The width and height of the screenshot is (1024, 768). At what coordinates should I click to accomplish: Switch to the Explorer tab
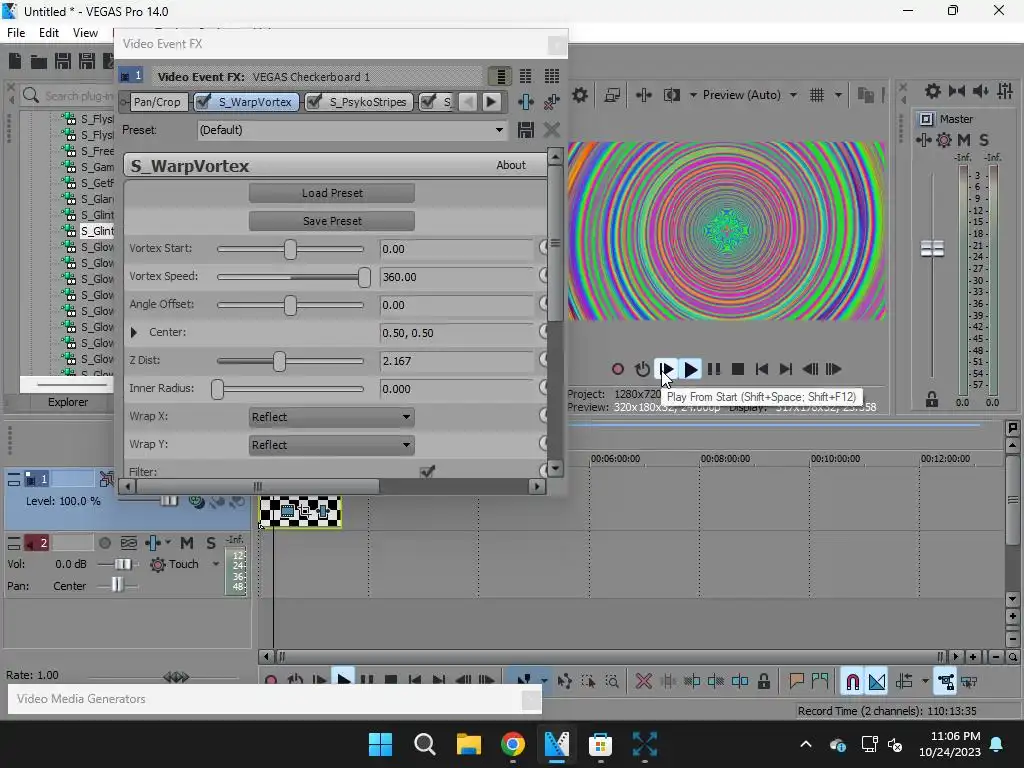click(x=67, y=402)
